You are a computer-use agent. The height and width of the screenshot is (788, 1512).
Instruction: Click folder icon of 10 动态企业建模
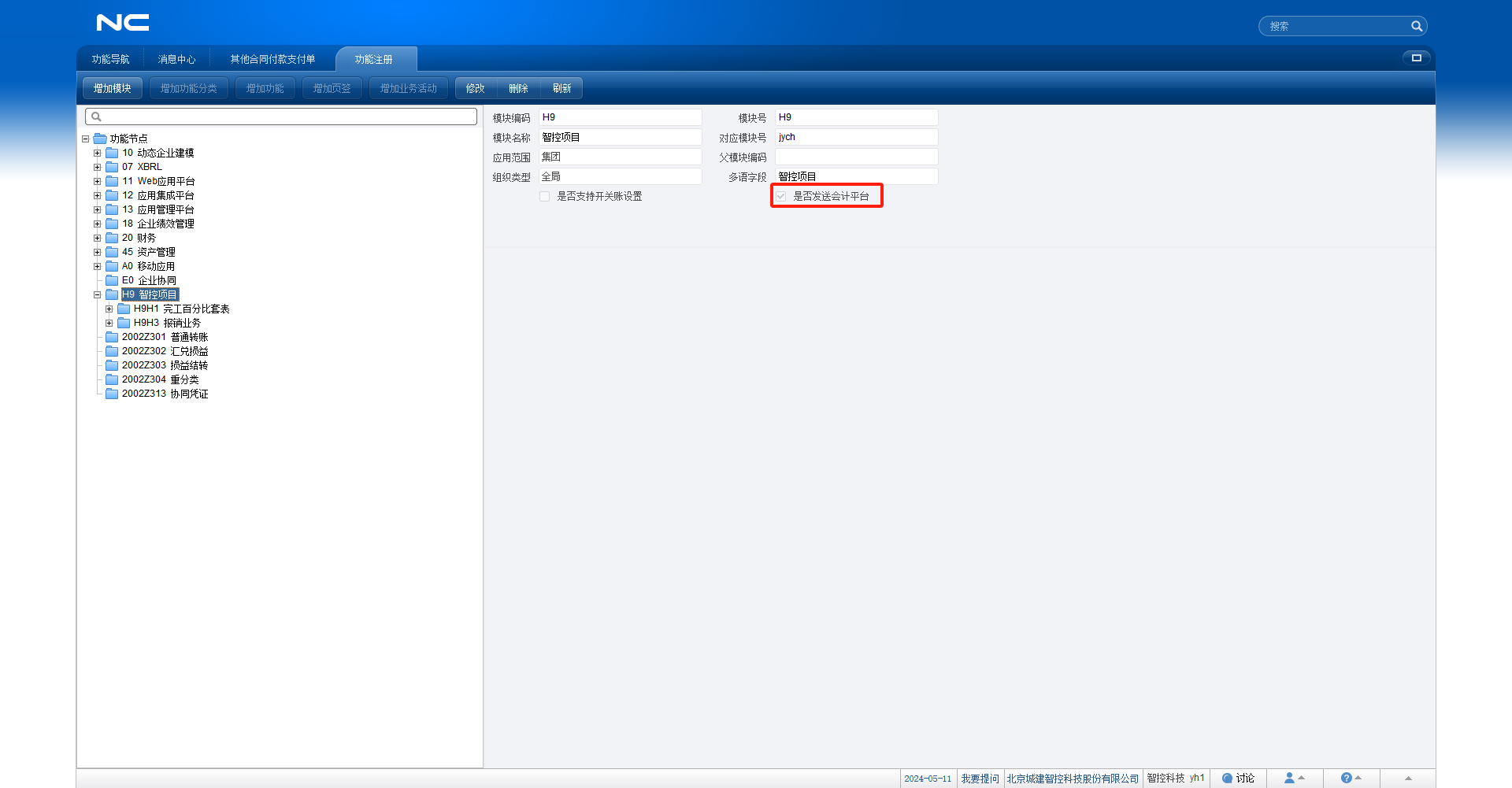pyautogui.click(x=112, y=153)
